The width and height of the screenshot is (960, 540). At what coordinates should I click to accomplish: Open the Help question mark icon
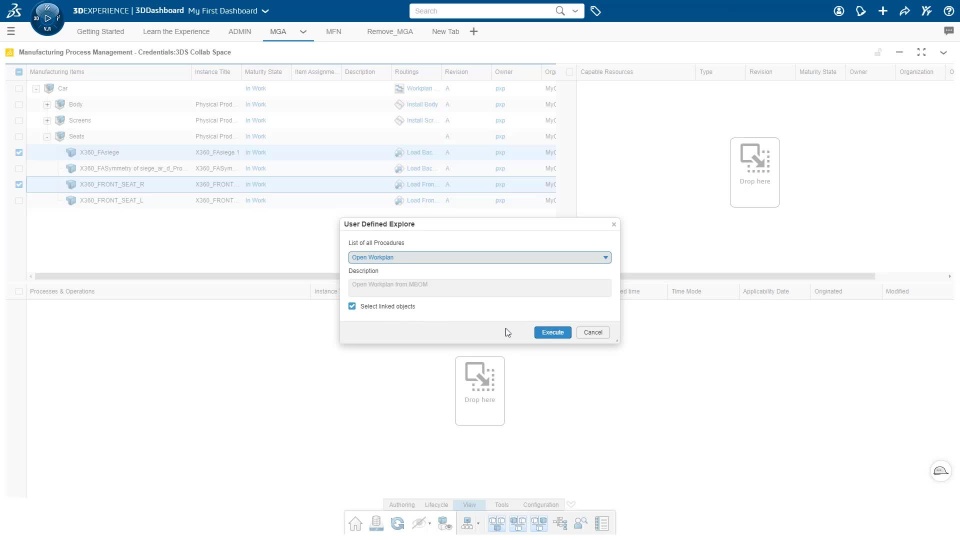949,11
